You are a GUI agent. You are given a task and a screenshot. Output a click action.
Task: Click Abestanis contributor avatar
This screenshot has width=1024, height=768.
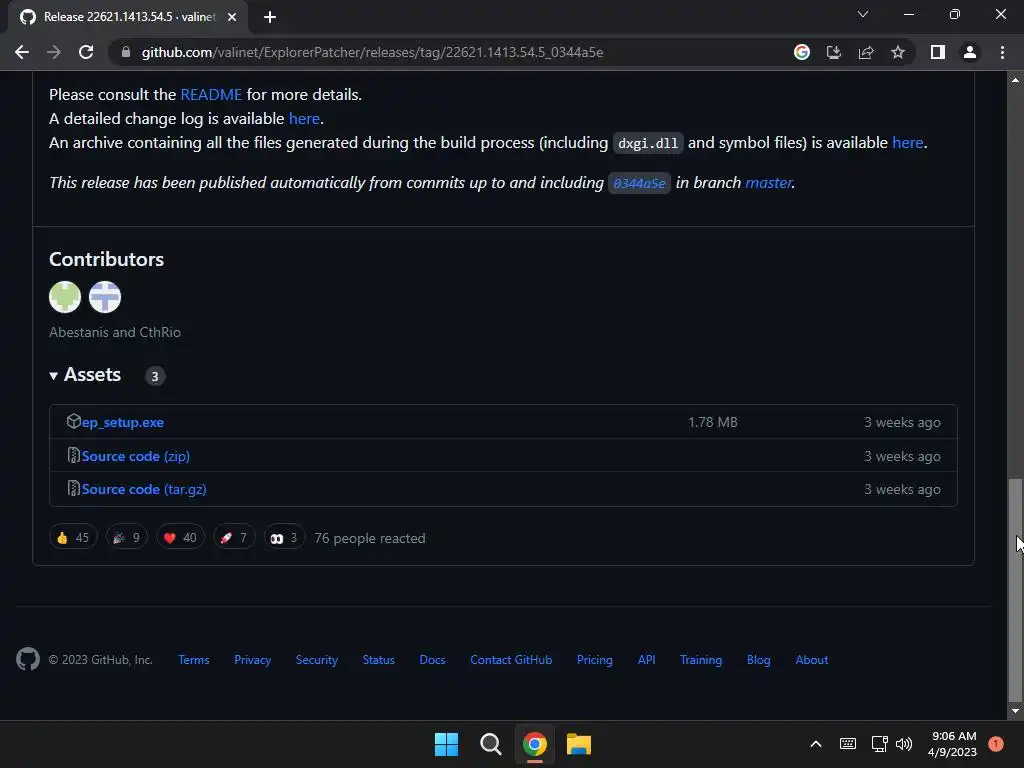(x=65, y=297)
